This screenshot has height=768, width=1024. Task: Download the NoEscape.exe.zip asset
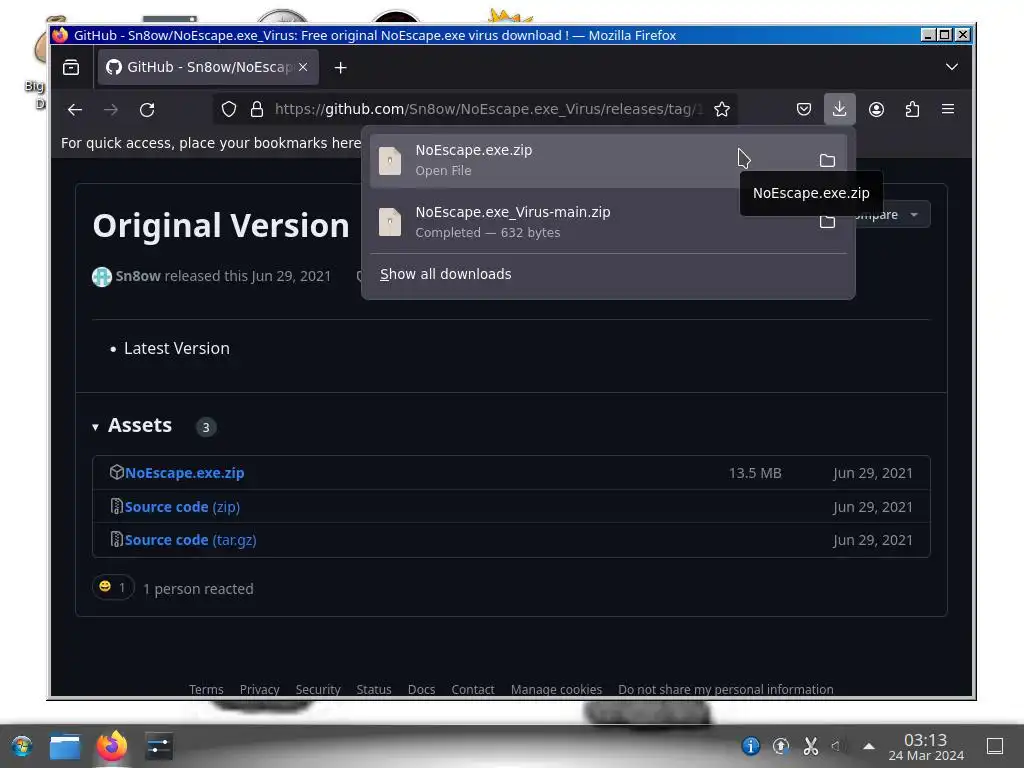[x=184, y=473]
